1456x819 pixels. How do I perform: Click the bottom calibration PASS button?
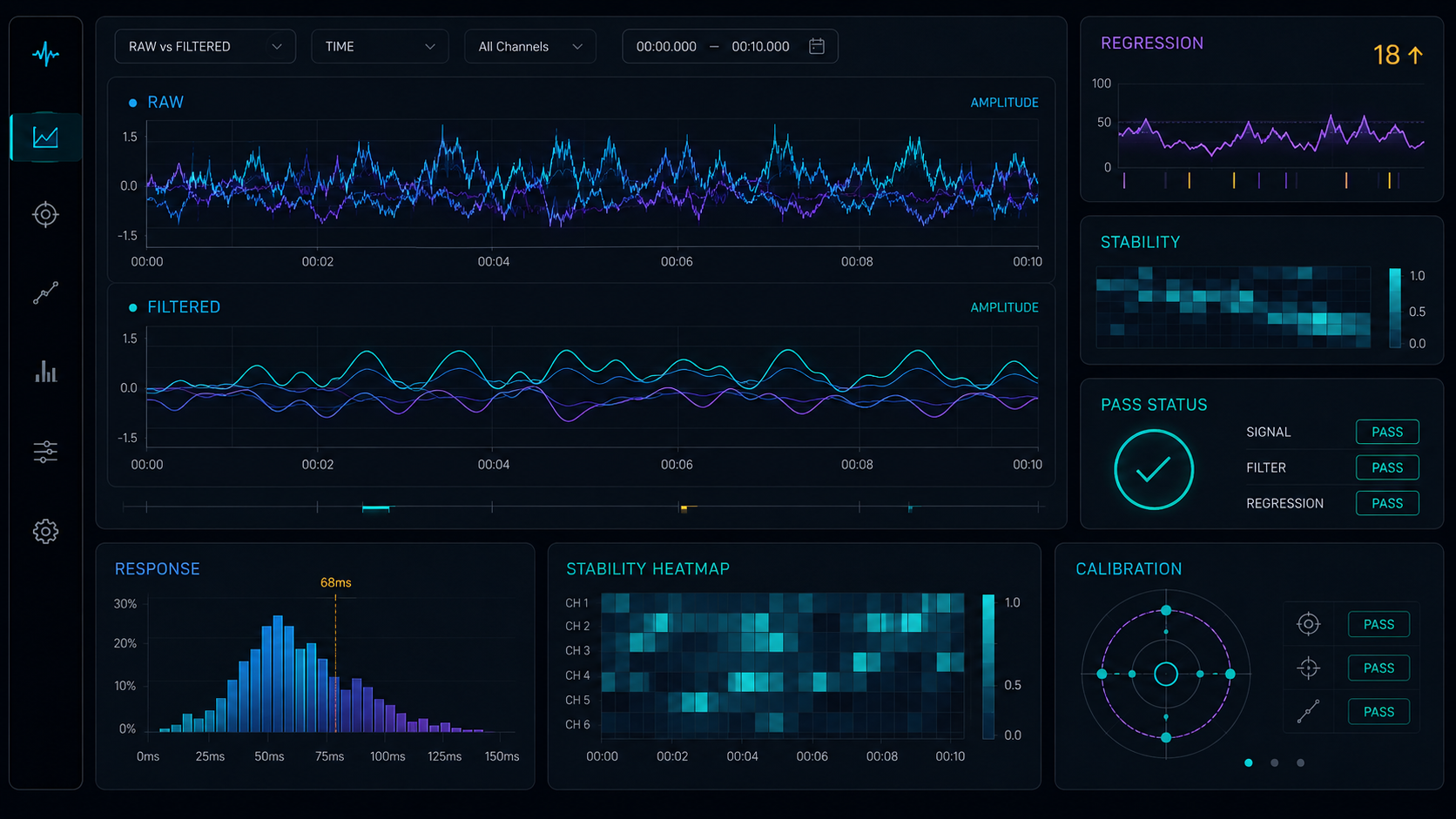1378,711
